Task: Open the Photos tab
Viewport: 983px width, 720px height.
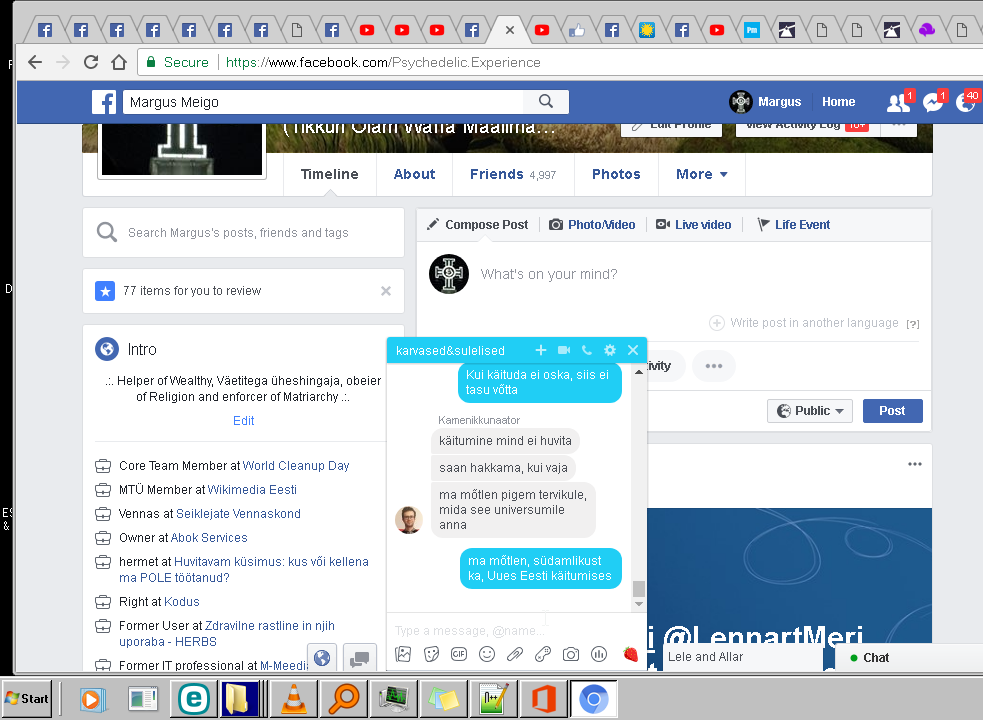Action: pos(616,174)
